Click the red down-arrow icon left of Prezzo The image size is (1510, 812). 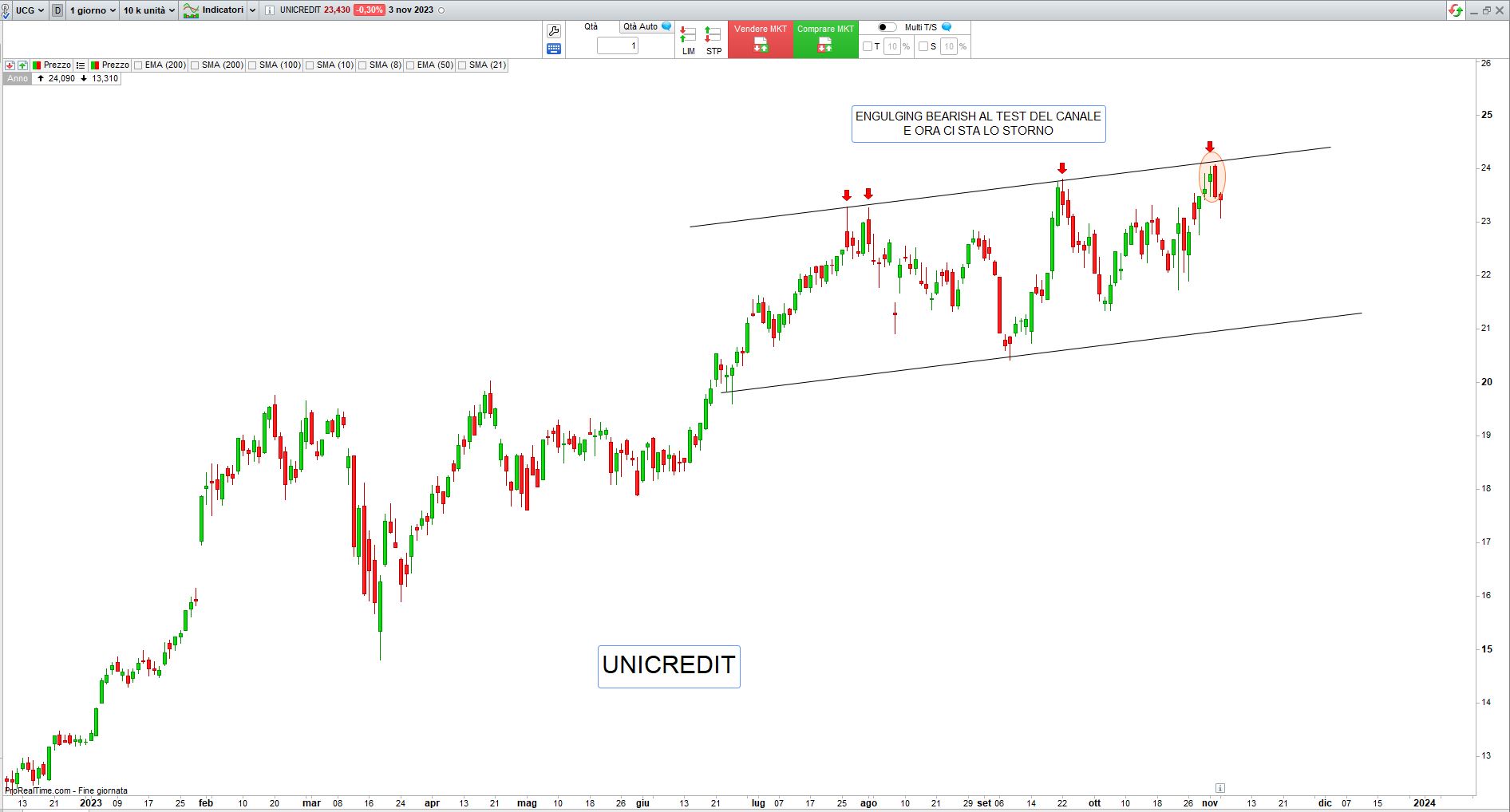click(10, 65)
